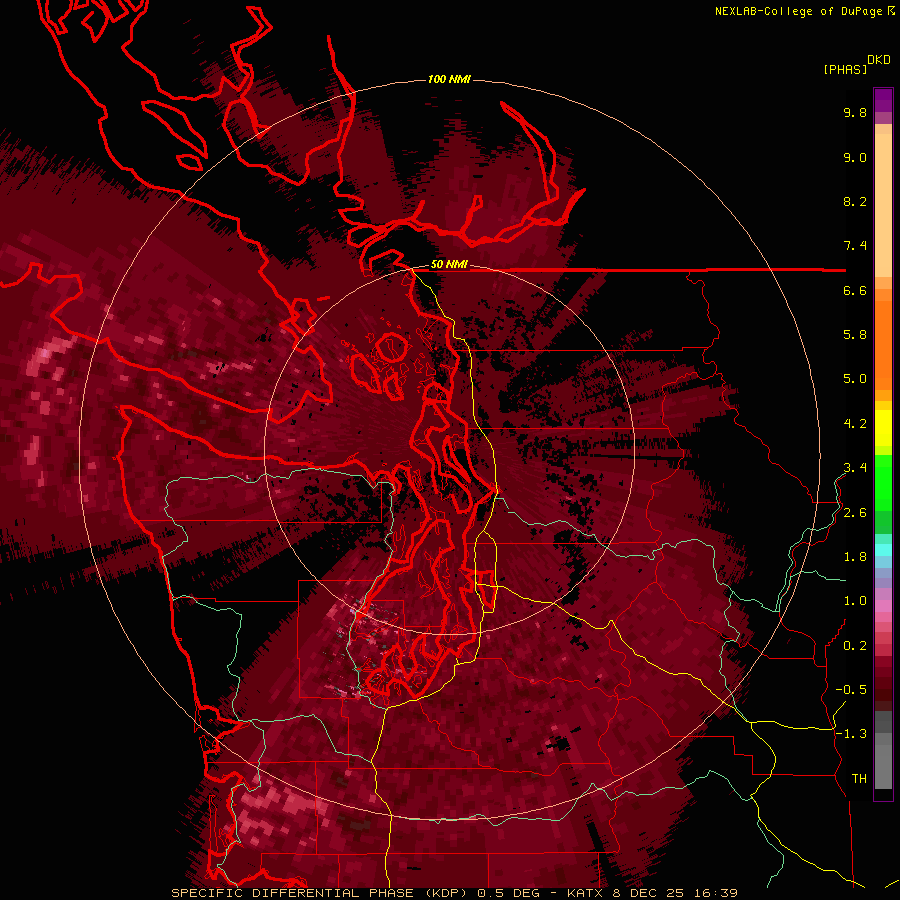The height and width of the screenshot is (900, 900).
Task: Select the 2.6 legend value
Action: 855,513
